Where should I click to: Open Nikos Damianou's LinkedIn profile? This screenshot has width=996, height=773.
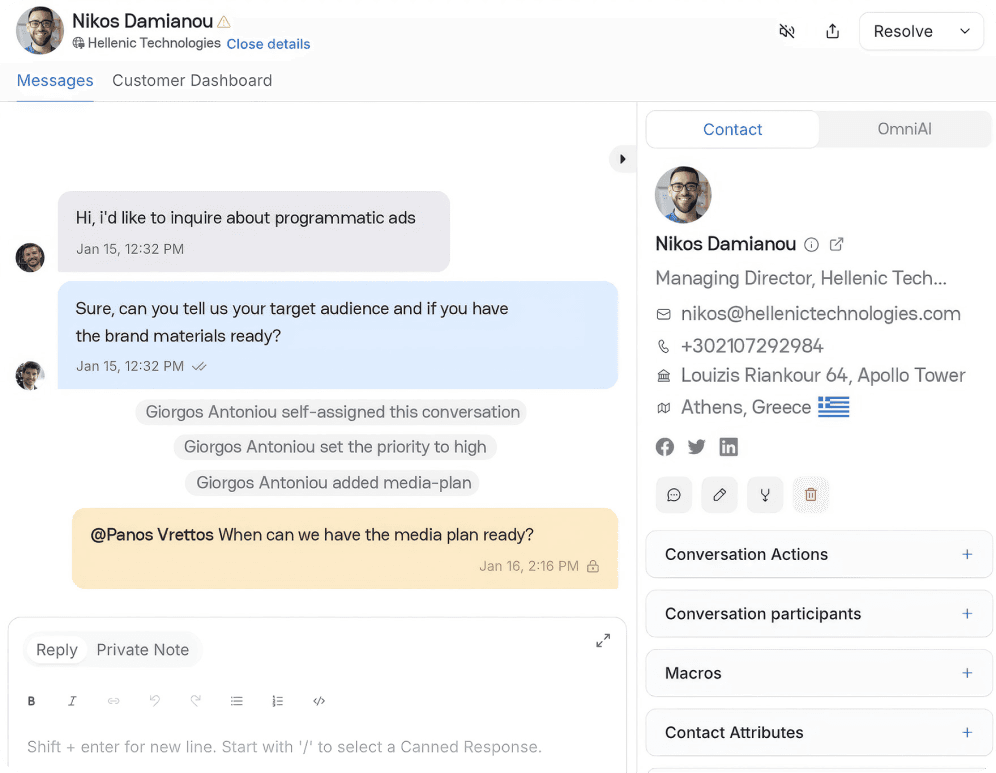729,447
